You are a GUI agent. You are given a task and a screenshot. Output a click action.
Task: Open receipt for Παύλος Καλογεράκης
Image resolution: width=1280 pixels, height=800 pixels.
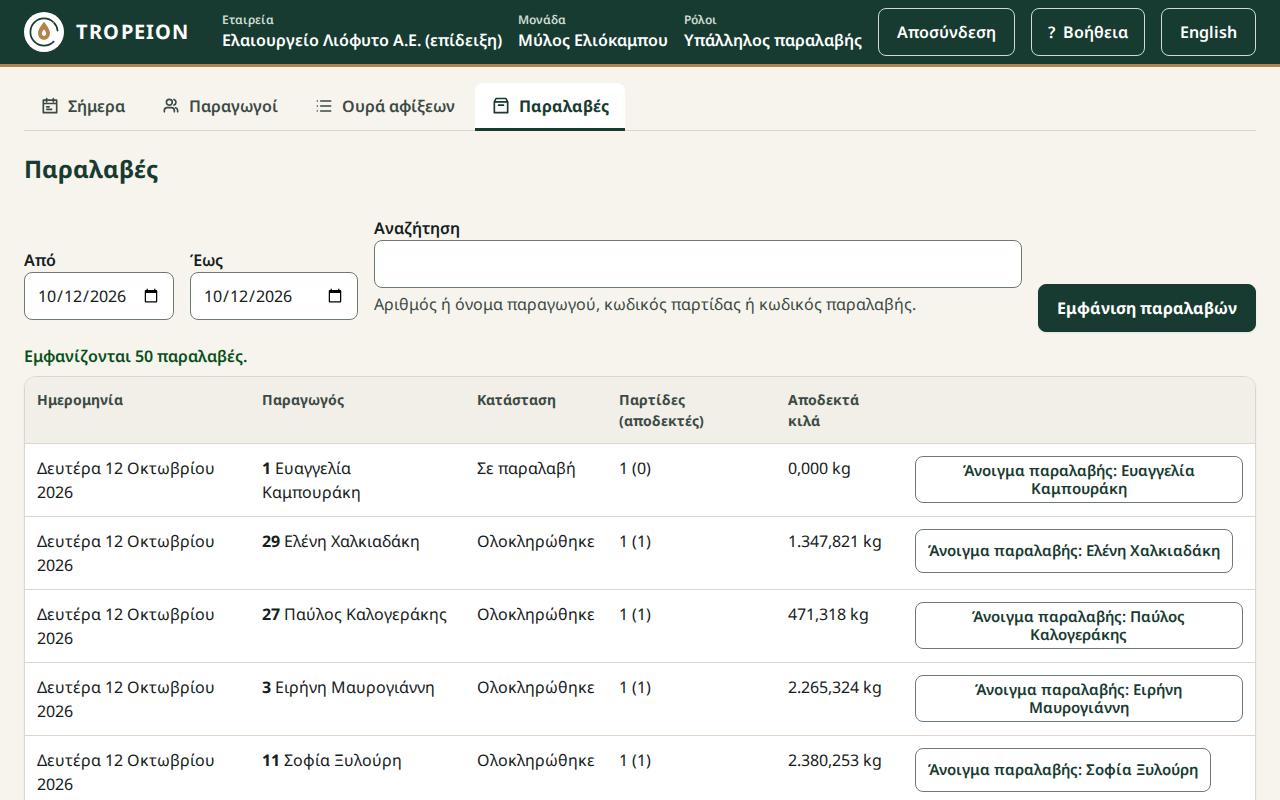point(1079,626)
